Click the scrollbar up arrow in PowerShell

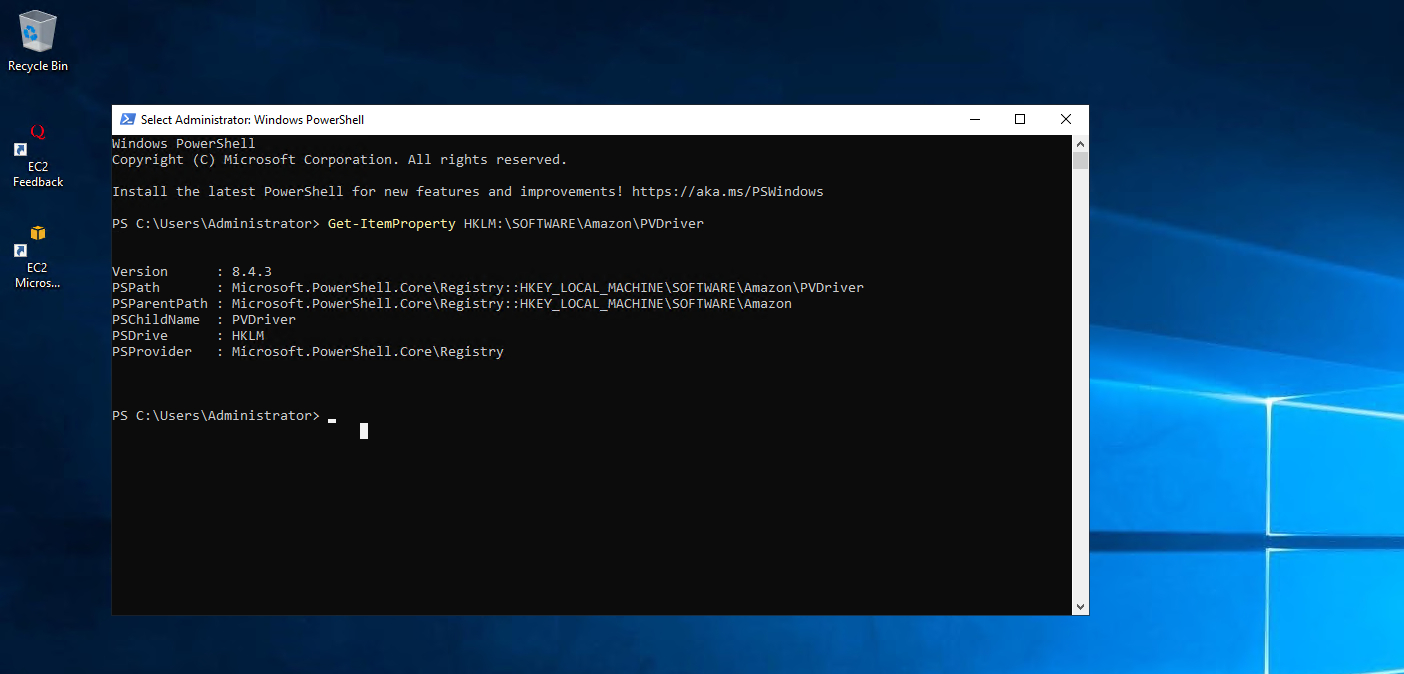tap(1080, 143)
